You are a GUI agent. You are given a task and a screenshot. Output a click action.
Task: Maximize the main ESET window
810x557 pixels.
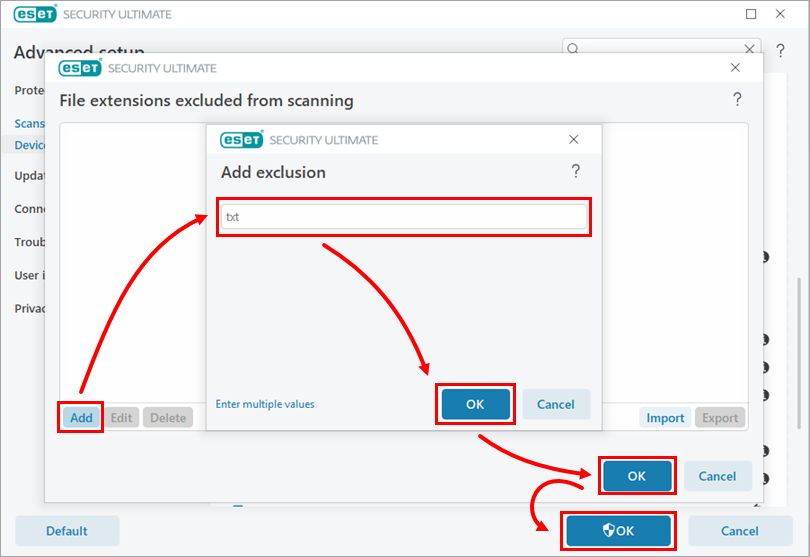(x=751, y=14)
